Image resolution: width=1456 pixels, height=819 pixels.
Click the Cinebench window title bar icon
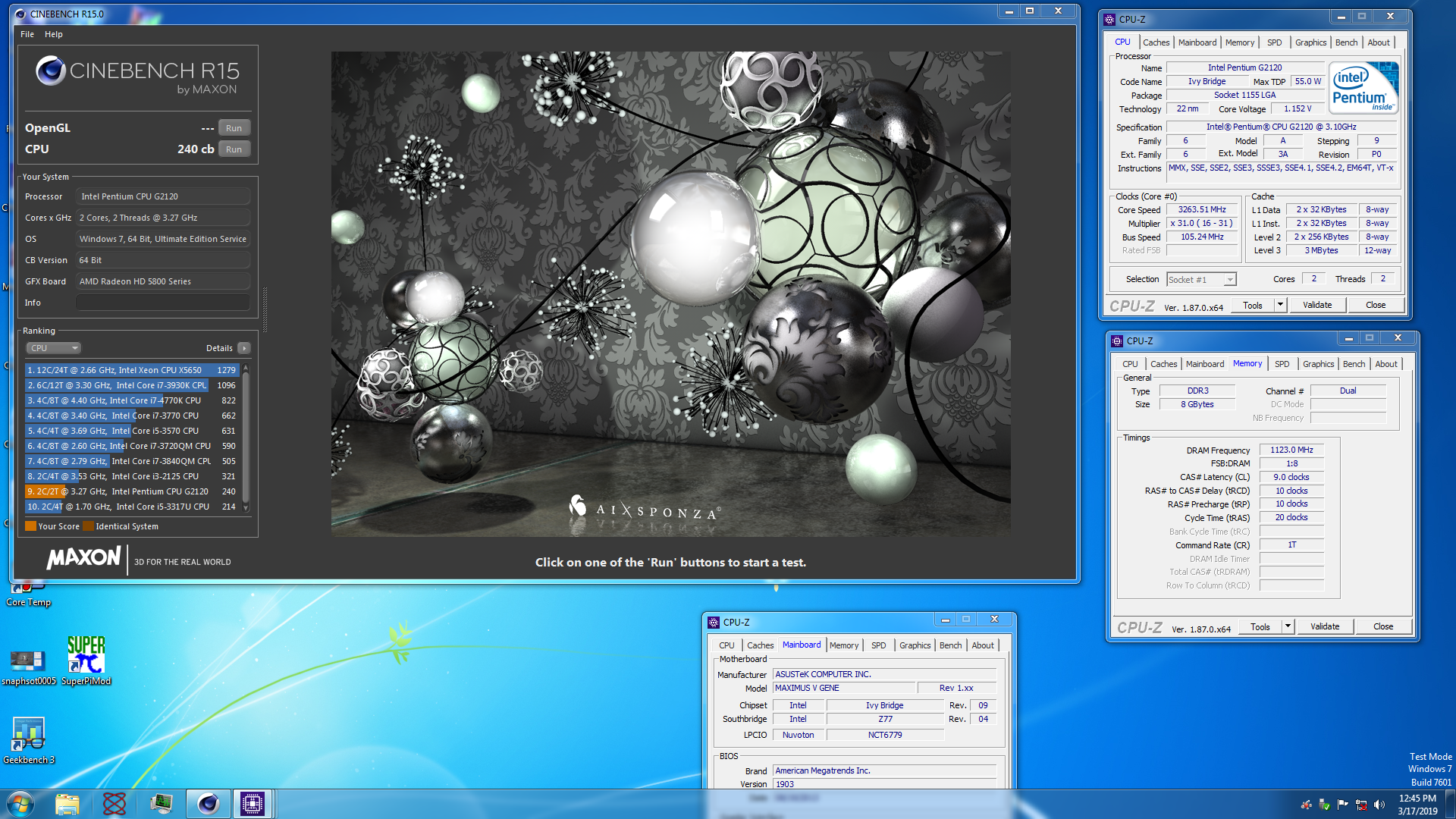click(20, 14)
